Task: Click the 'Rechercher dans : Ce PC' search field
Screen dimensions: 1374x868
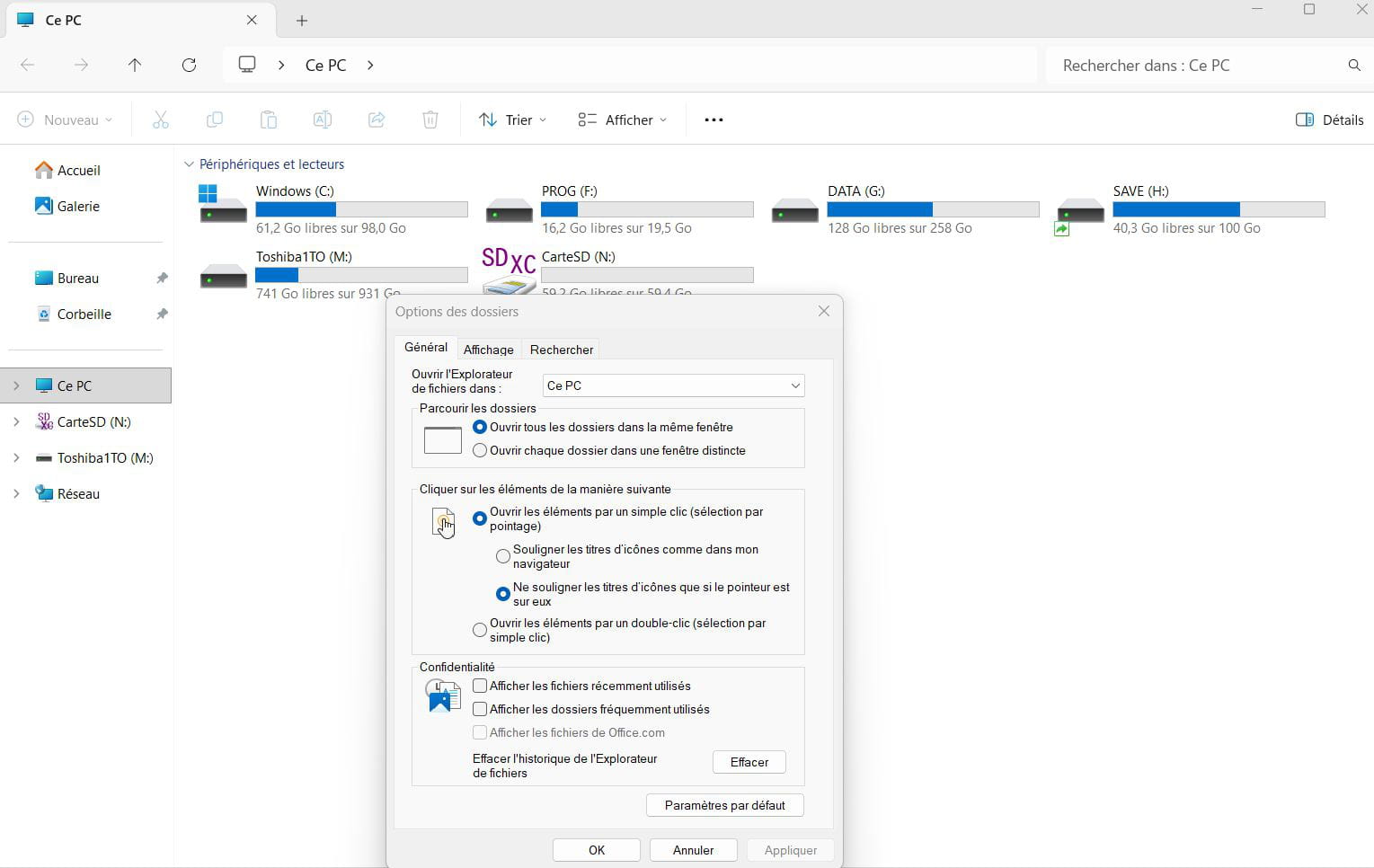Action: tap(1200, 65)
